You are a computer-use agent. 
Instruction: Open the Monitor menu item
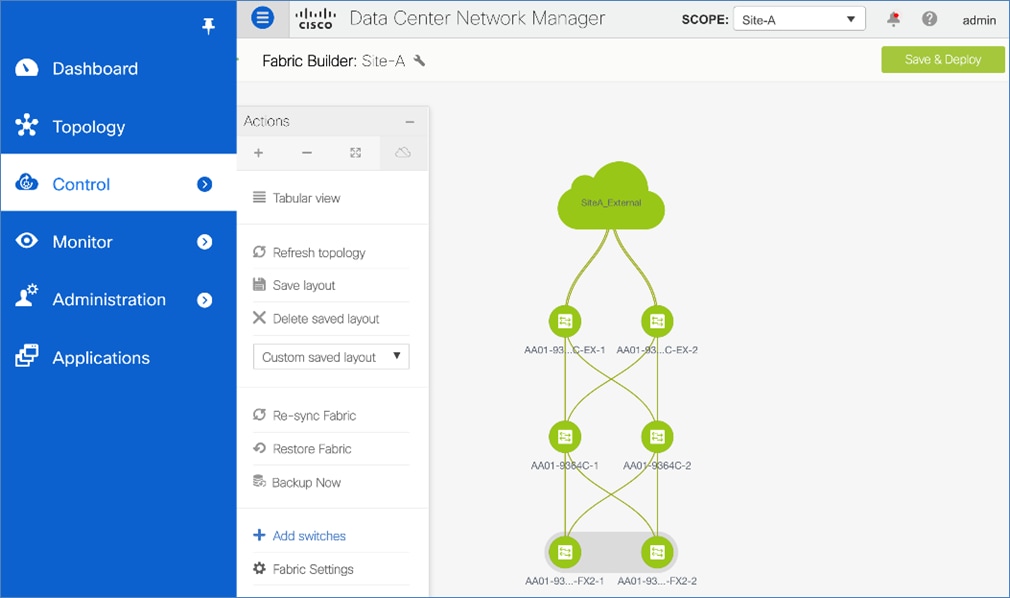click(119, 242)
